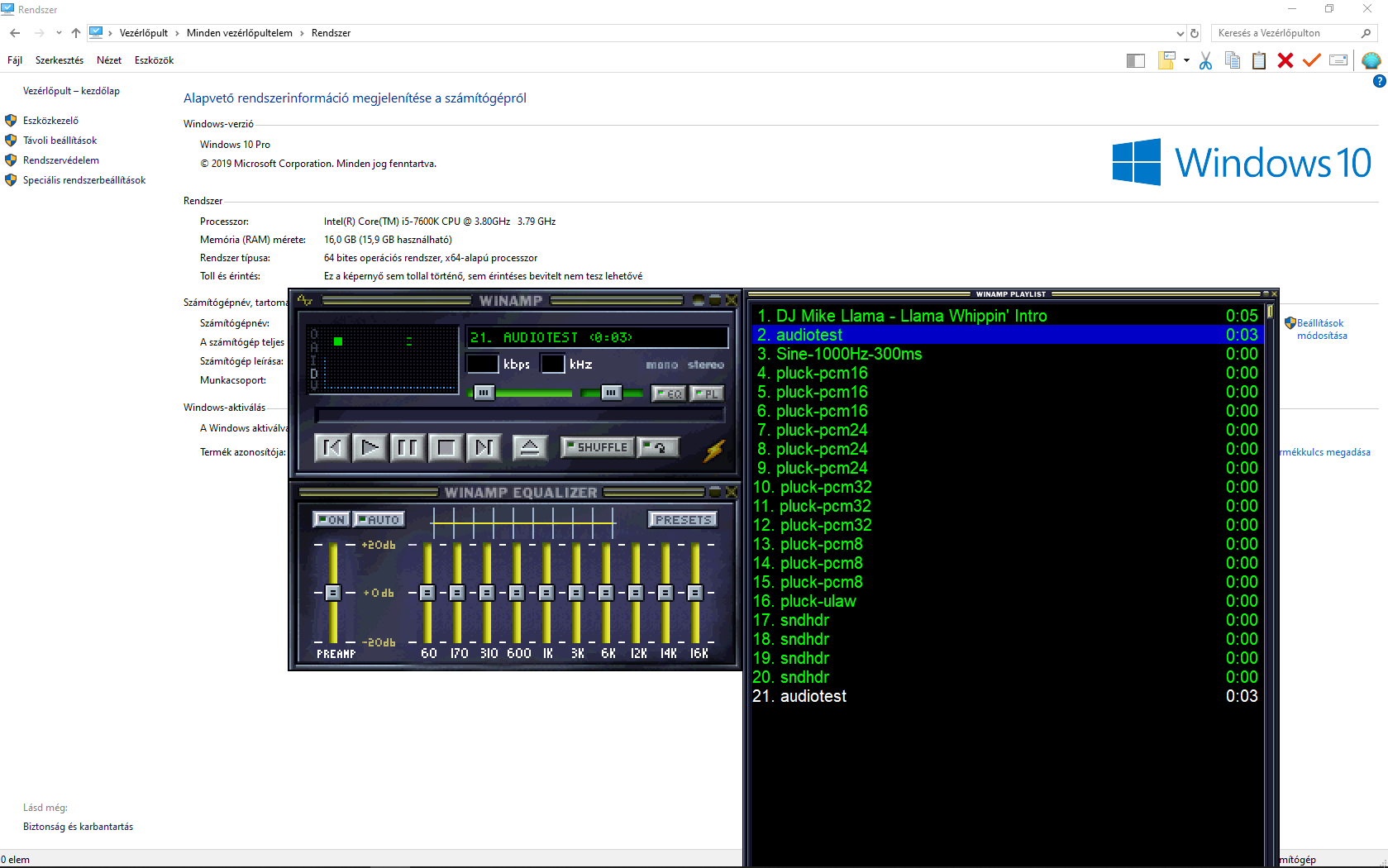1388x868 pixels.
Task: Click the Winamp track title time display
Action: 598,337
